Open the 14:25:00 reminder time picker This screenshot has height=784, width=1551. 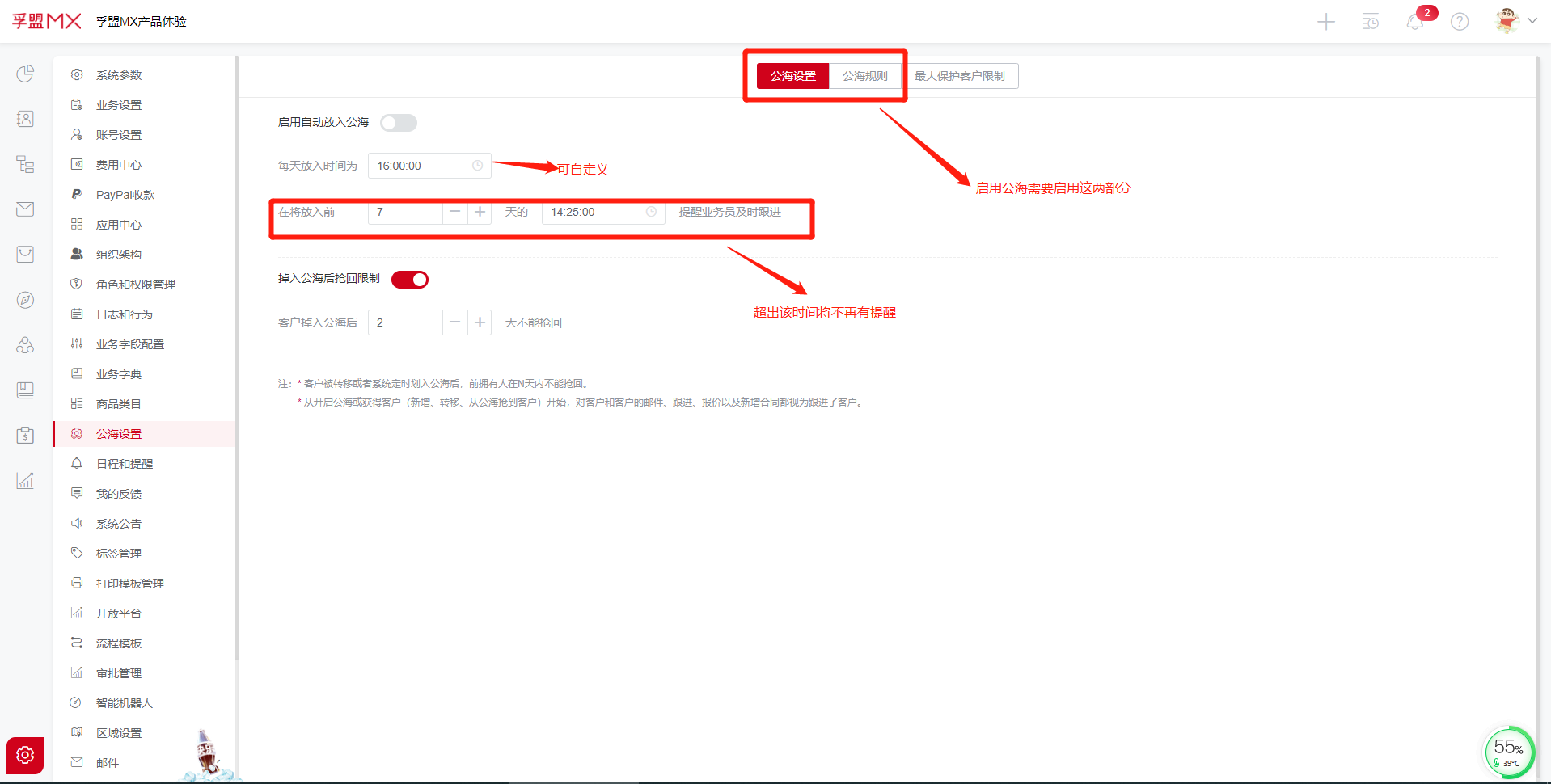coord(602,213)
